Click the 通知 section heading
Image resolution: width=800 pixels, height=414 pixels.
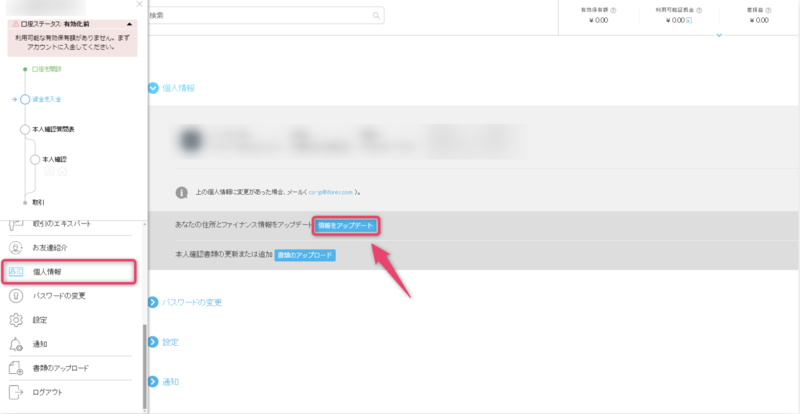[170, 382]
